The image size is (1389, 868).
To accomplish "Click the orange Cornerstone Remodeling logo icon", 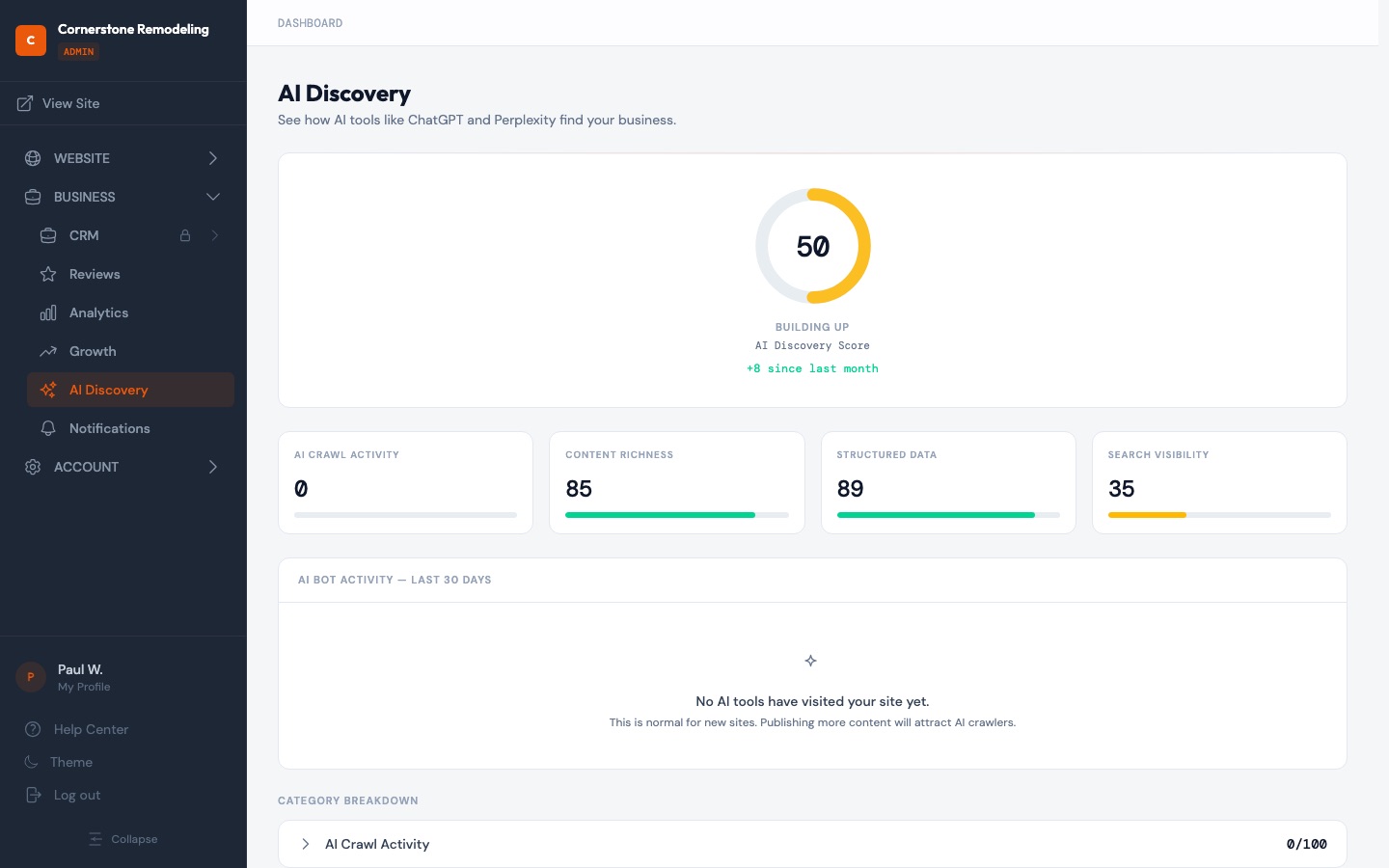I will coord(31,41).
